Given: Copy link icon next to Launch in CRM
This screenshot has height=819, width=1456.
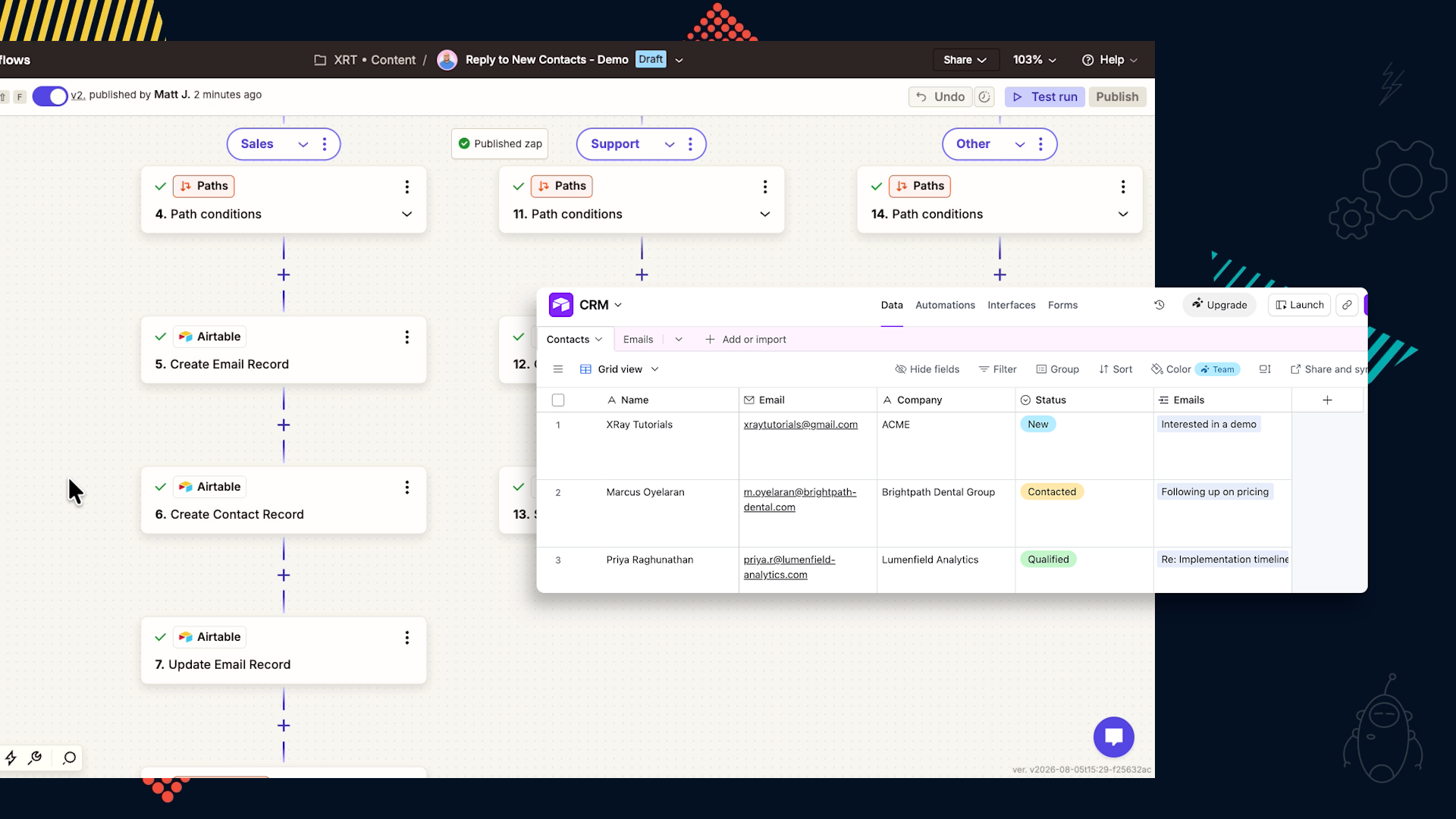Looking at the screenshot, I should 1347,305.
